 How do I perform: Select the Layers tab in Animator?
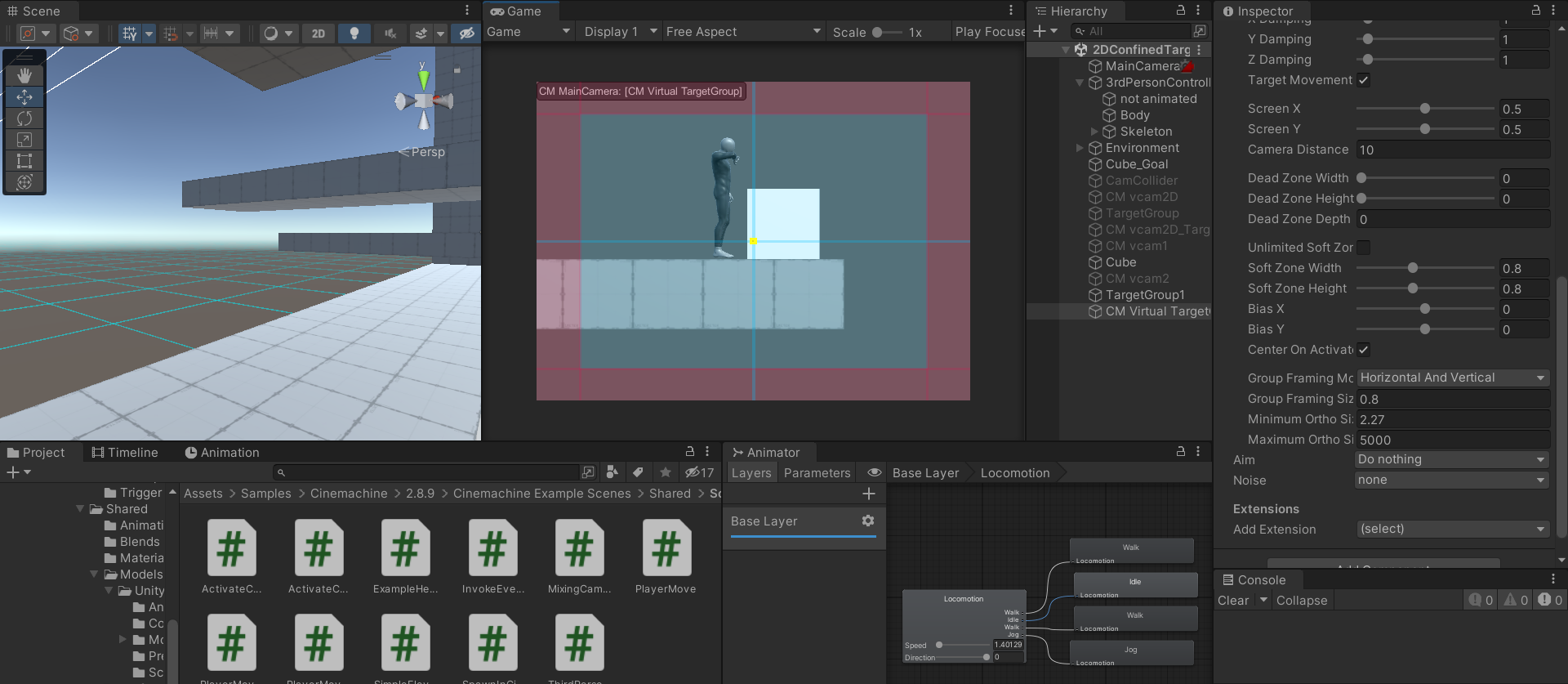[751, 473]
